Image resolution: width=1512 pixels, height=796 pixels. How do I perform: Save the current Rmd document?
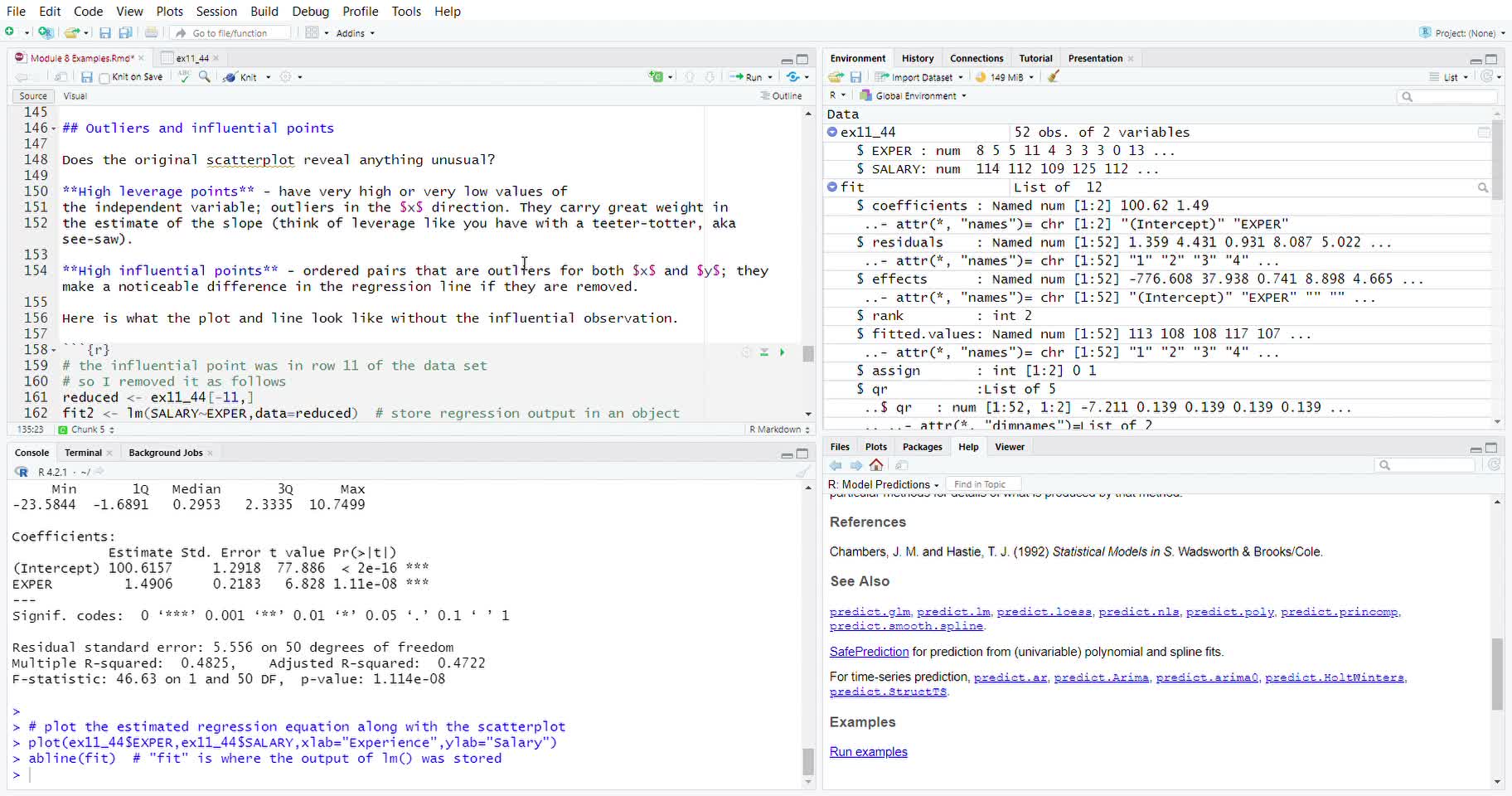coord(86,77)
